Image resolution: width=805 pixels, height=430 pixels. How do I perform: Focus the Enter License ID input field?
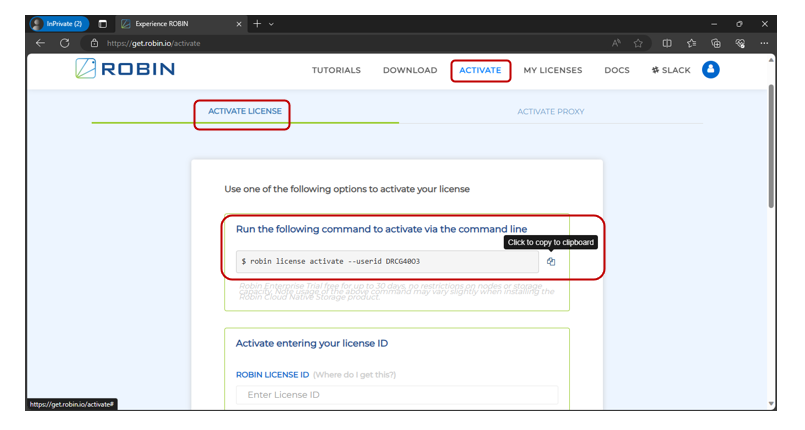pos(397,395)
